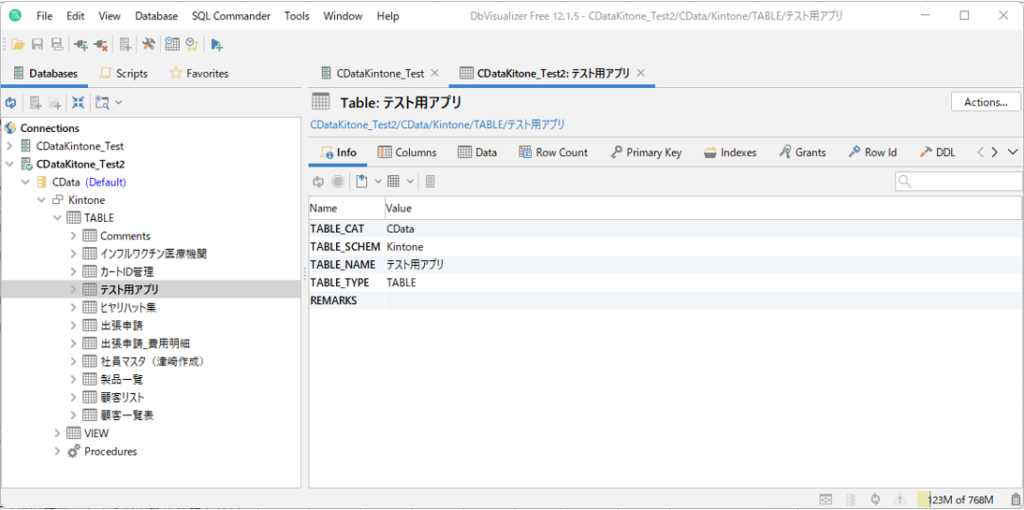1024x510 pixels.
Task: Click the Actions... button
Action: (985, 103)
